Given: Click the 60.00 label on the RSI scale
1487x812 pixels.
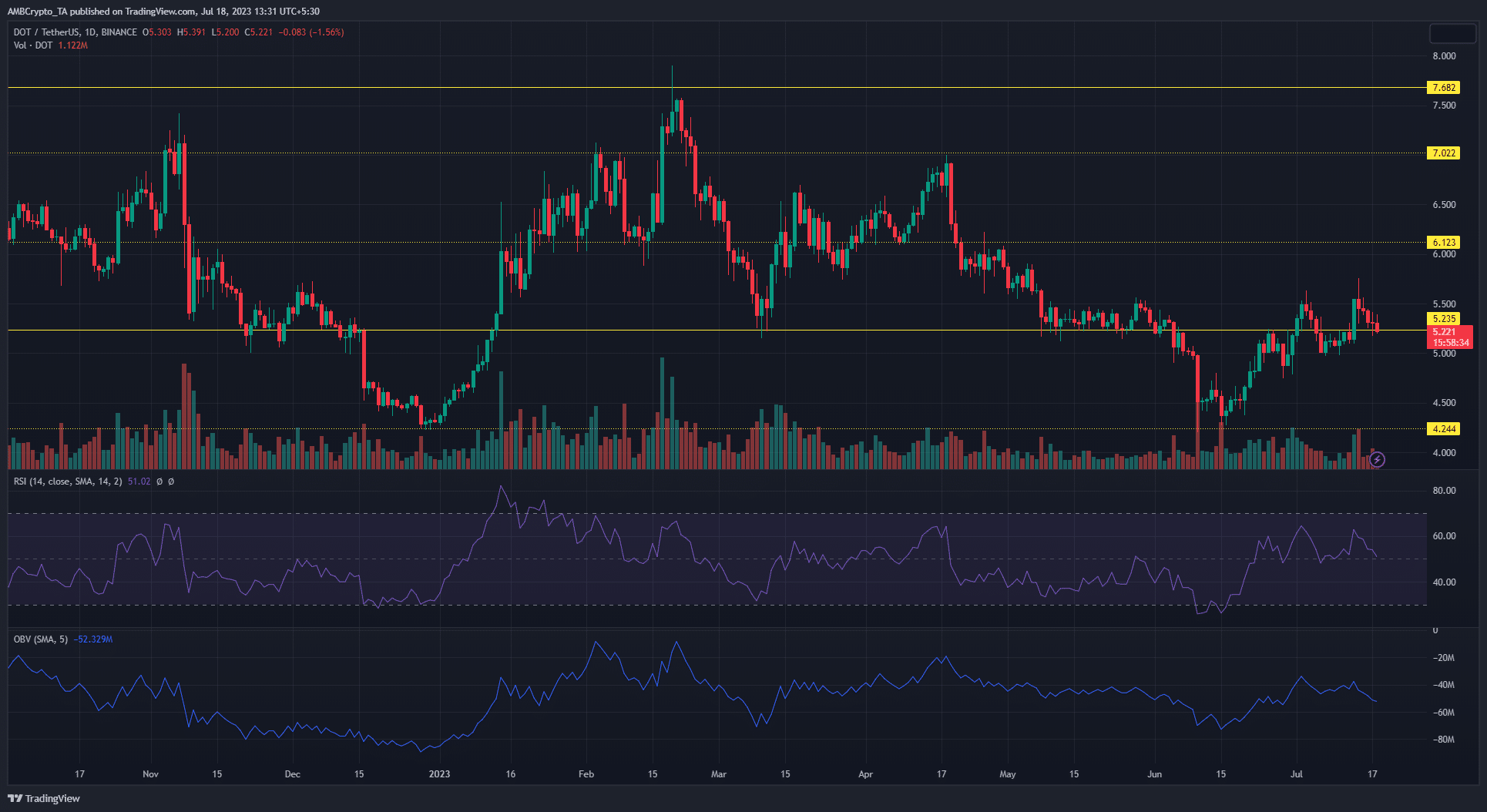Looking at the screenshot, I should point(1444,536).
